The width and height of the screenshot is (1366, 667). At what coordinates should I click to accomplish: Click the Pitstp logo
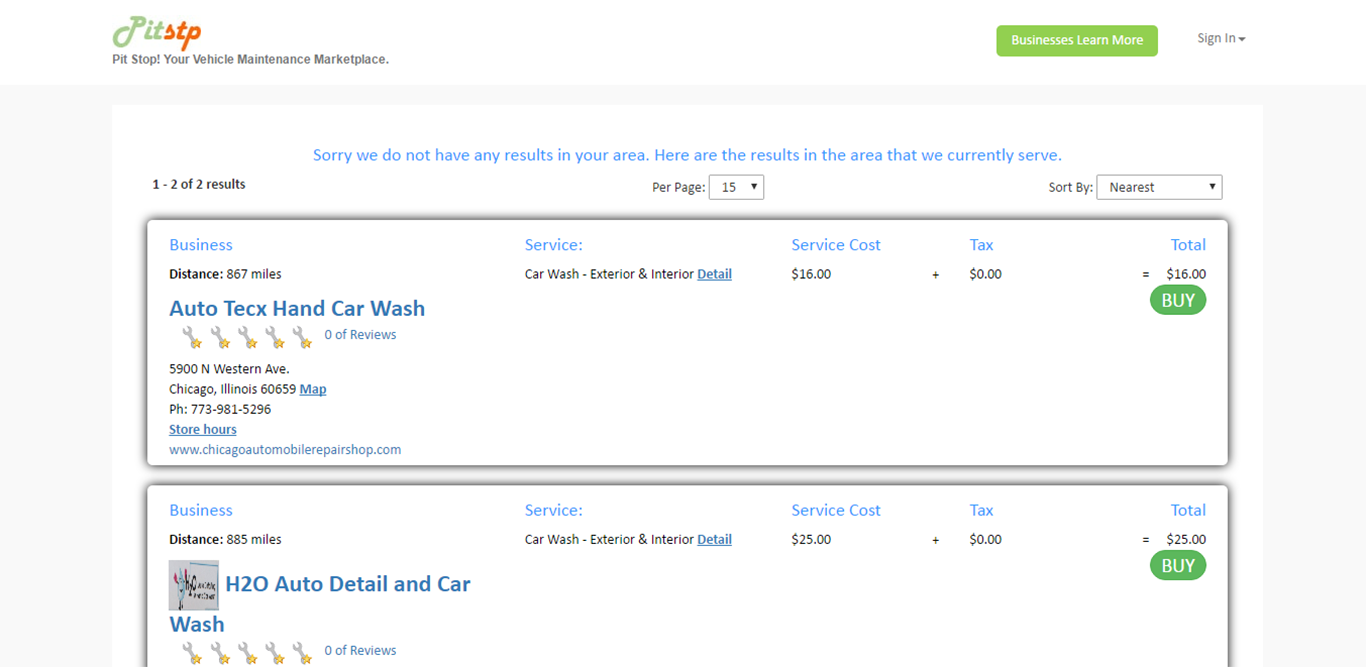[157, 33]
